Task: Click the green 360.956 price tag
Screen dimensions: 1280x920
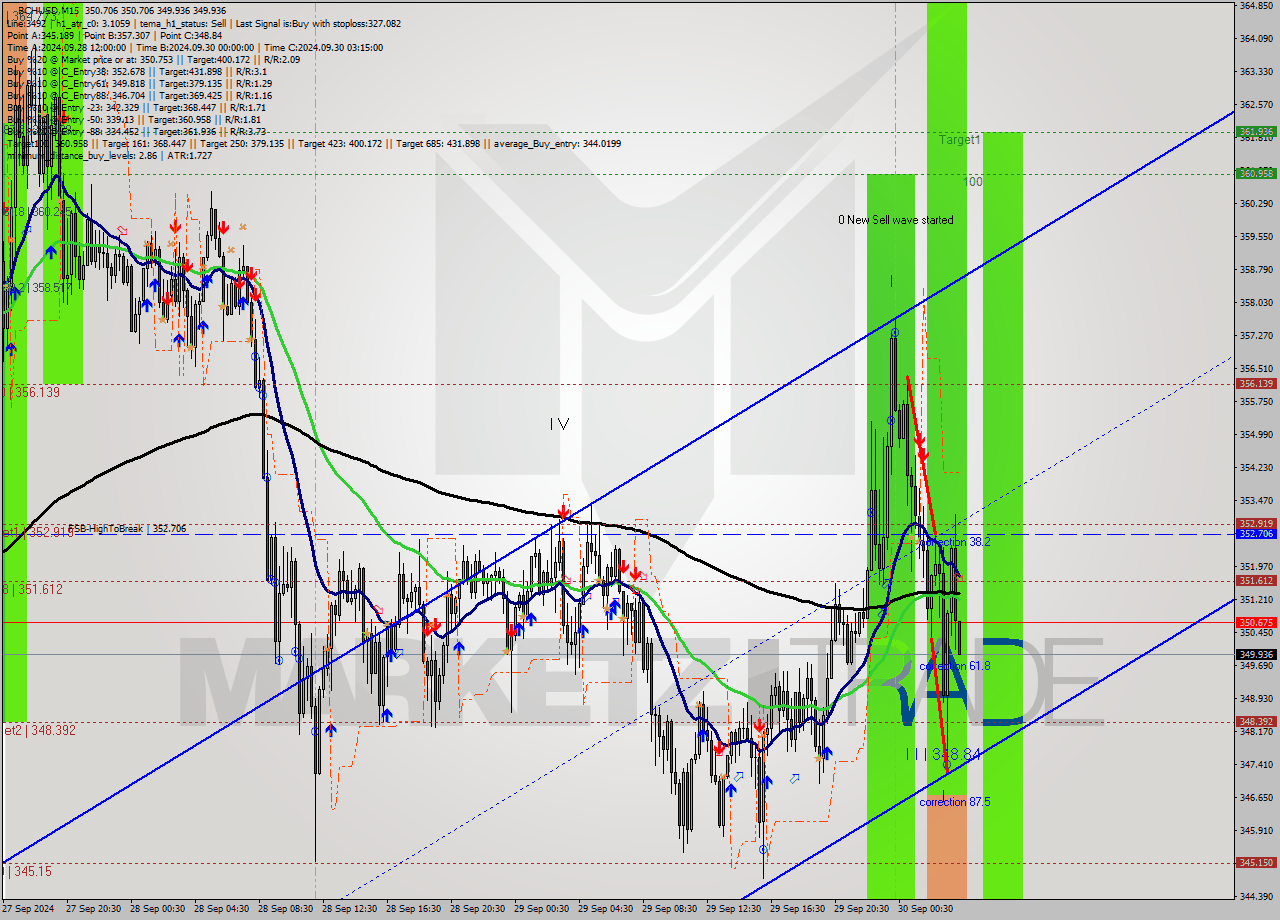Action: (x=1256, y=173)
